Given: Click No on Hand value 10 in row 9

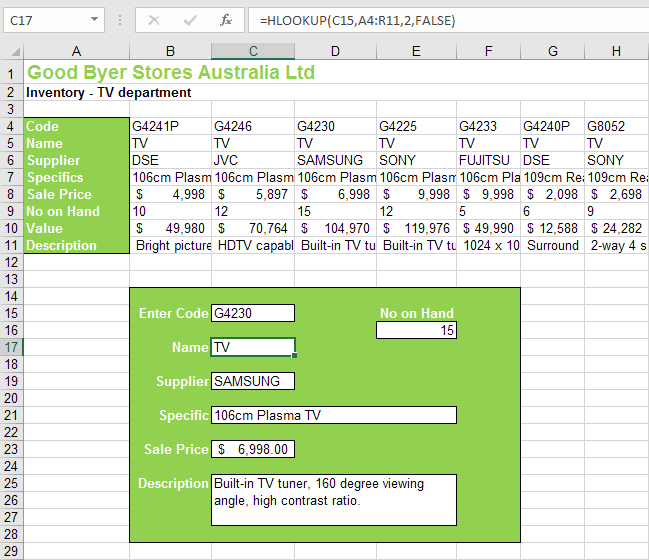Looking at the screenshot, I should point(171,211).
